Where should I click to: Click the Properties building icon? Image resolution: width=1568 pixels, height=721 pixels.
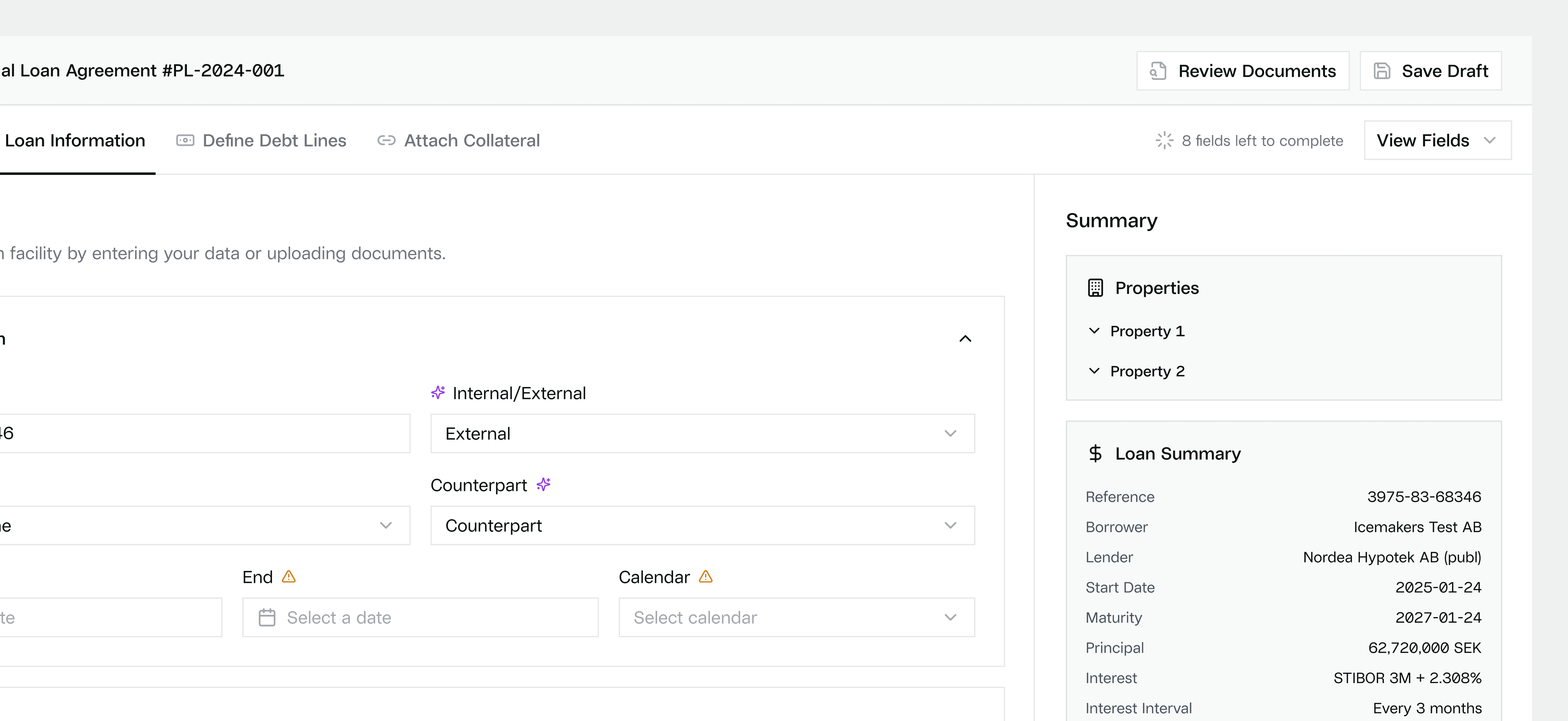point(1096,288)
